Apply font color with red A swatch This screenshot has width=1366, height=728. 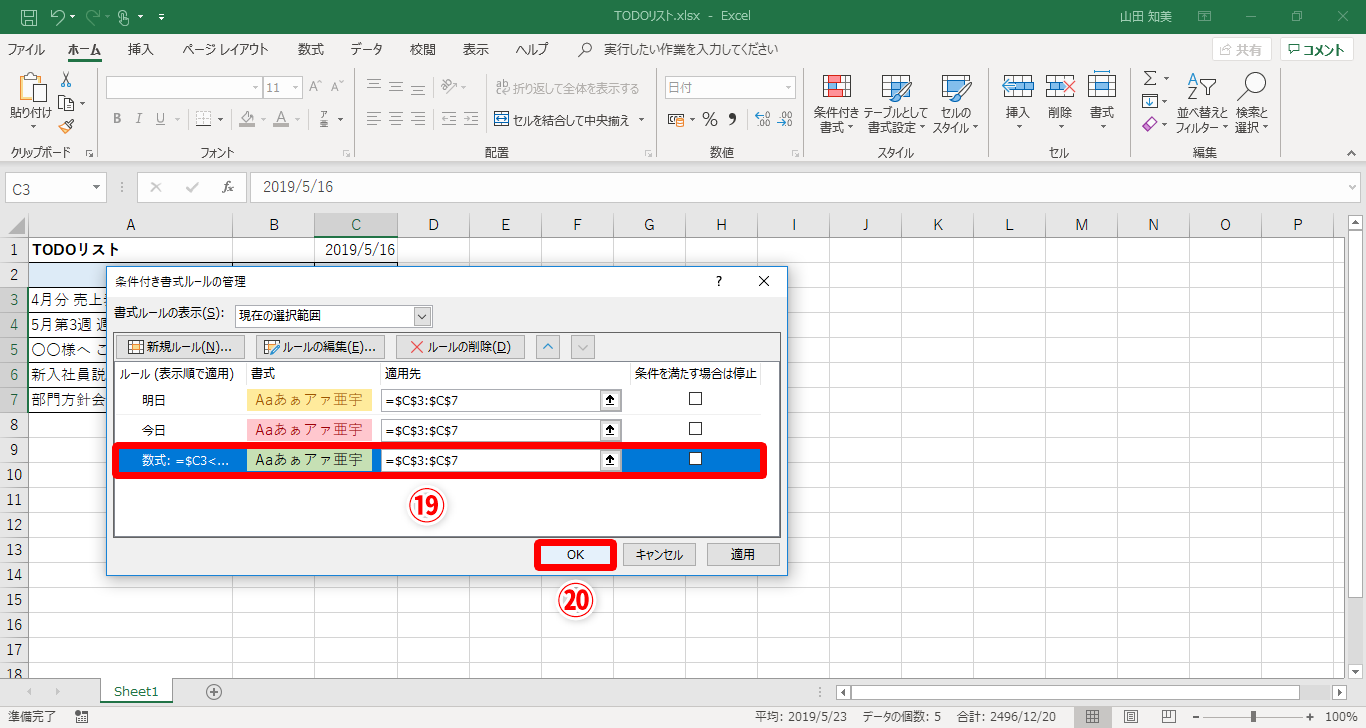[281, 120]
